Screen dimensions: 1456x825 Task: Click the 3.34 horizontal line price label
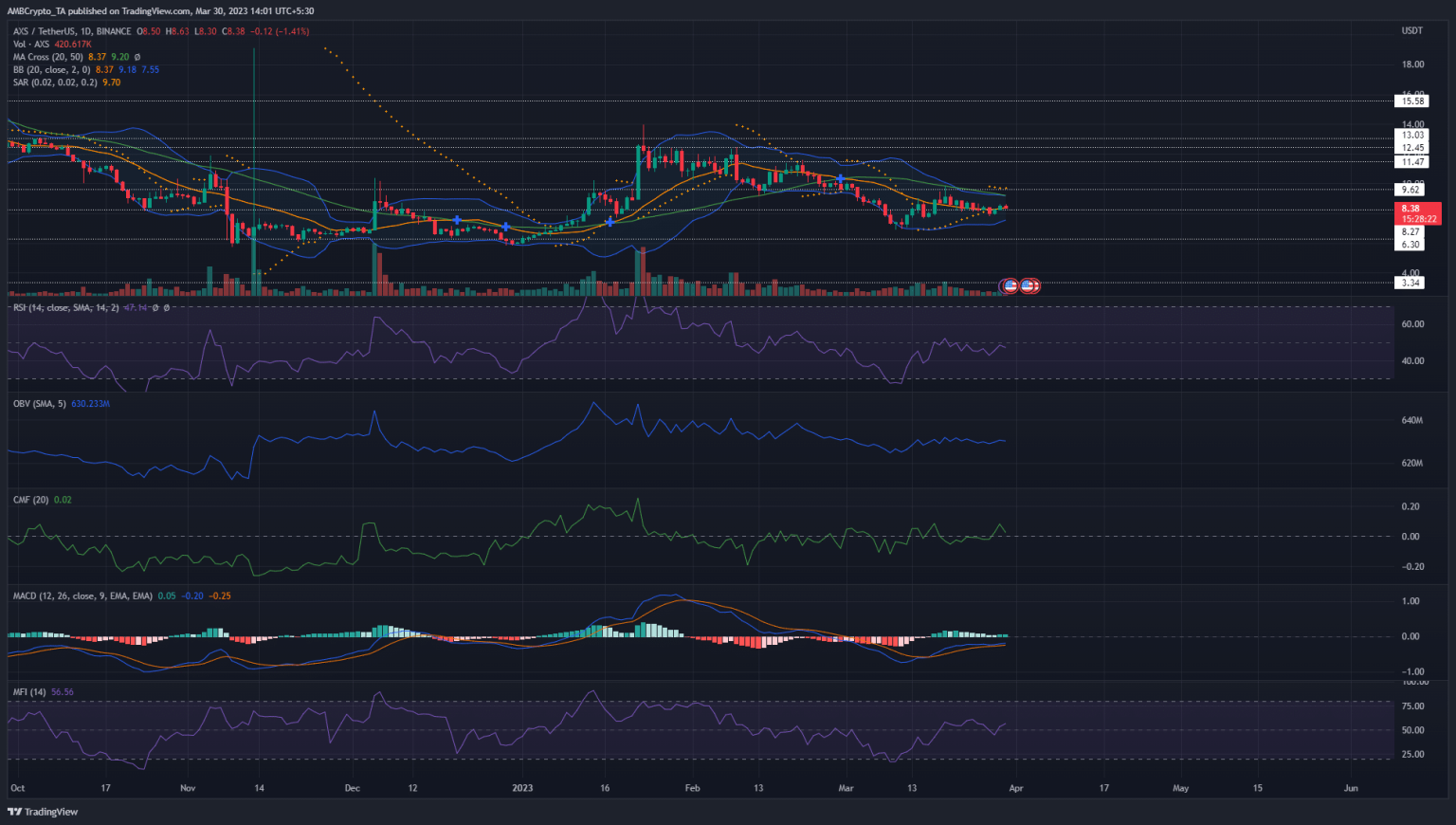pyautogui.click(x=1411, y=283)
